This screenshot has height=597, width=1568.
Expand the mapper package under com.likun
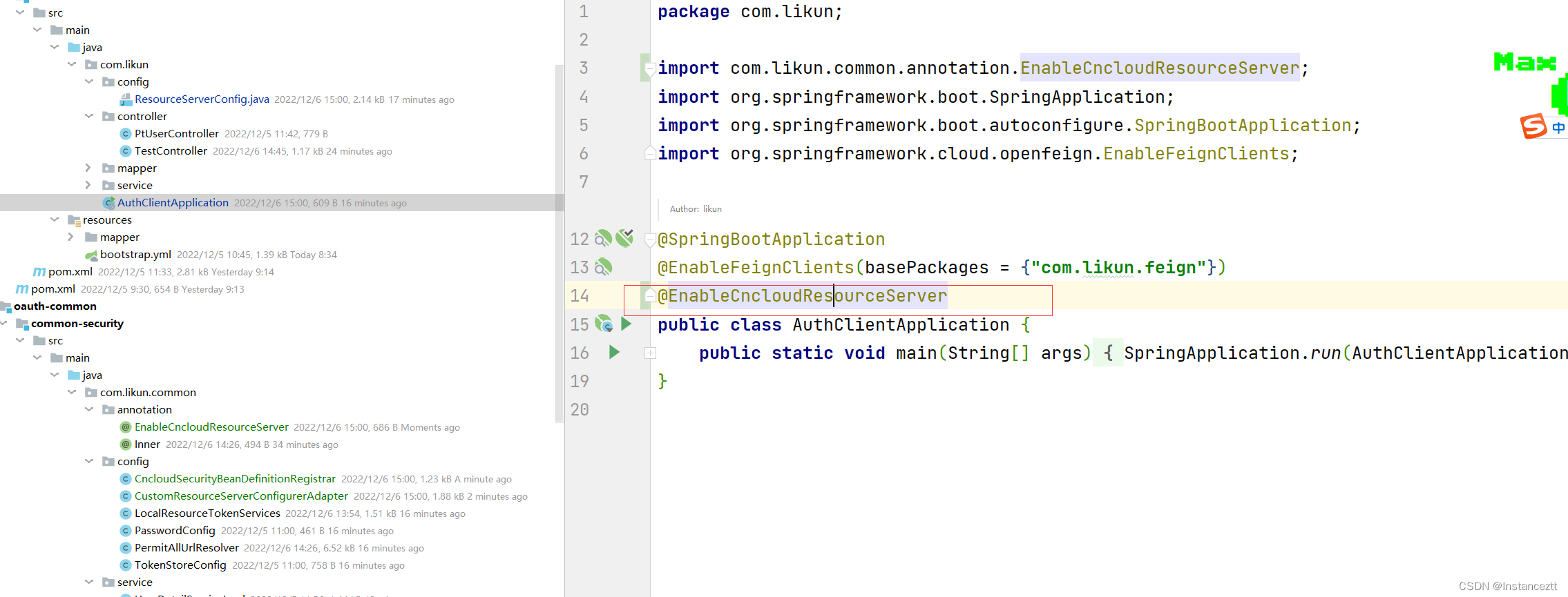click(88, 168)
